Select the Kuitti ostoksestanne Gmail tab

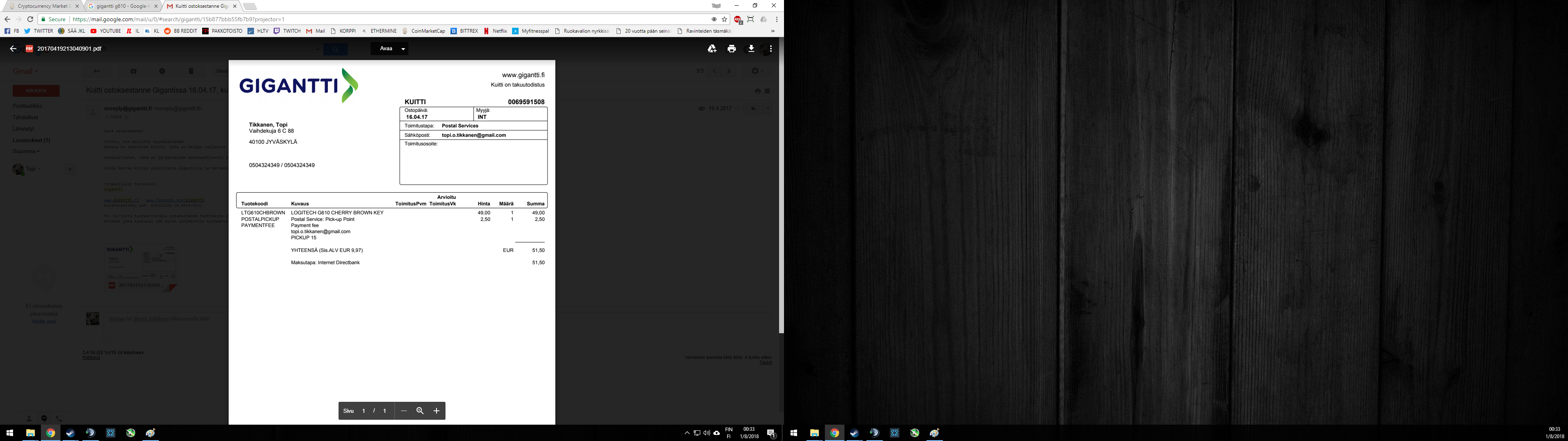[201, 6]
